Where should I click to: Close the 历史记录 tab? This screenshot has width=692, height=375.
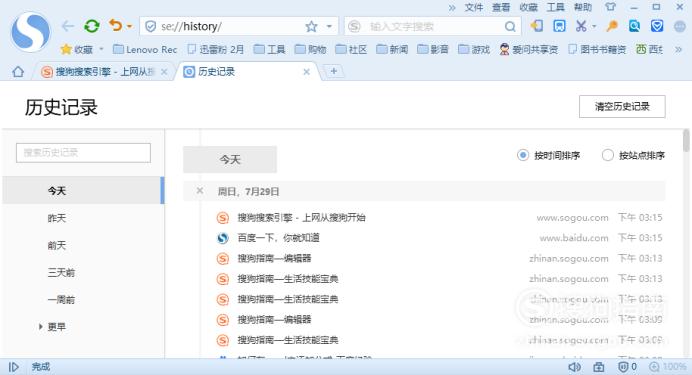(306, 72)
